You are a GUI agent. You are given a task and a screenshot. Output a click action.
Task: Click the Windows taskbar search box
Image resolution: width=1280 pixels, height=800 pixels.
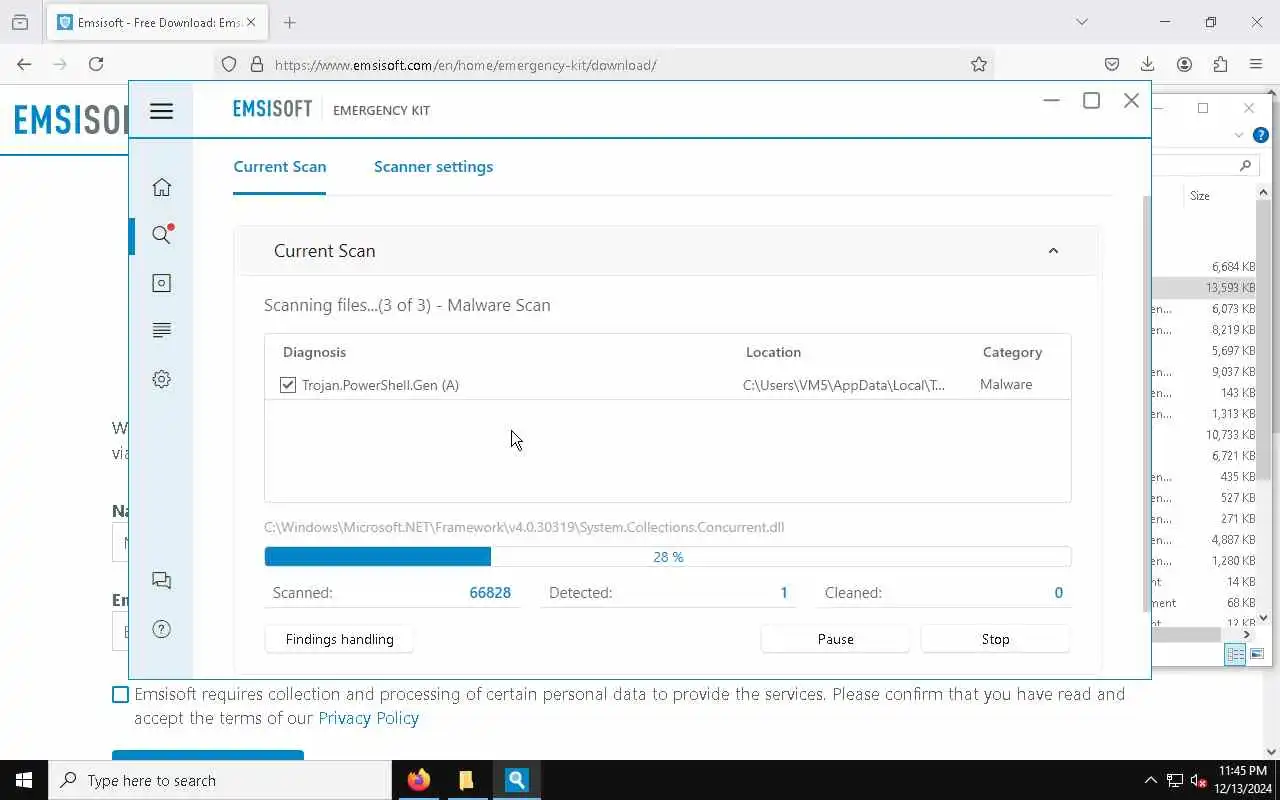click(x=220, y=780)
